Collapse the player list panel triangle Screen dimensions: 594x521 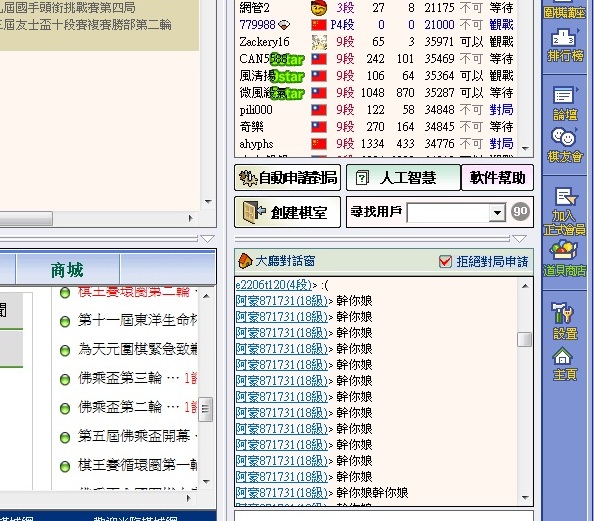519,239
